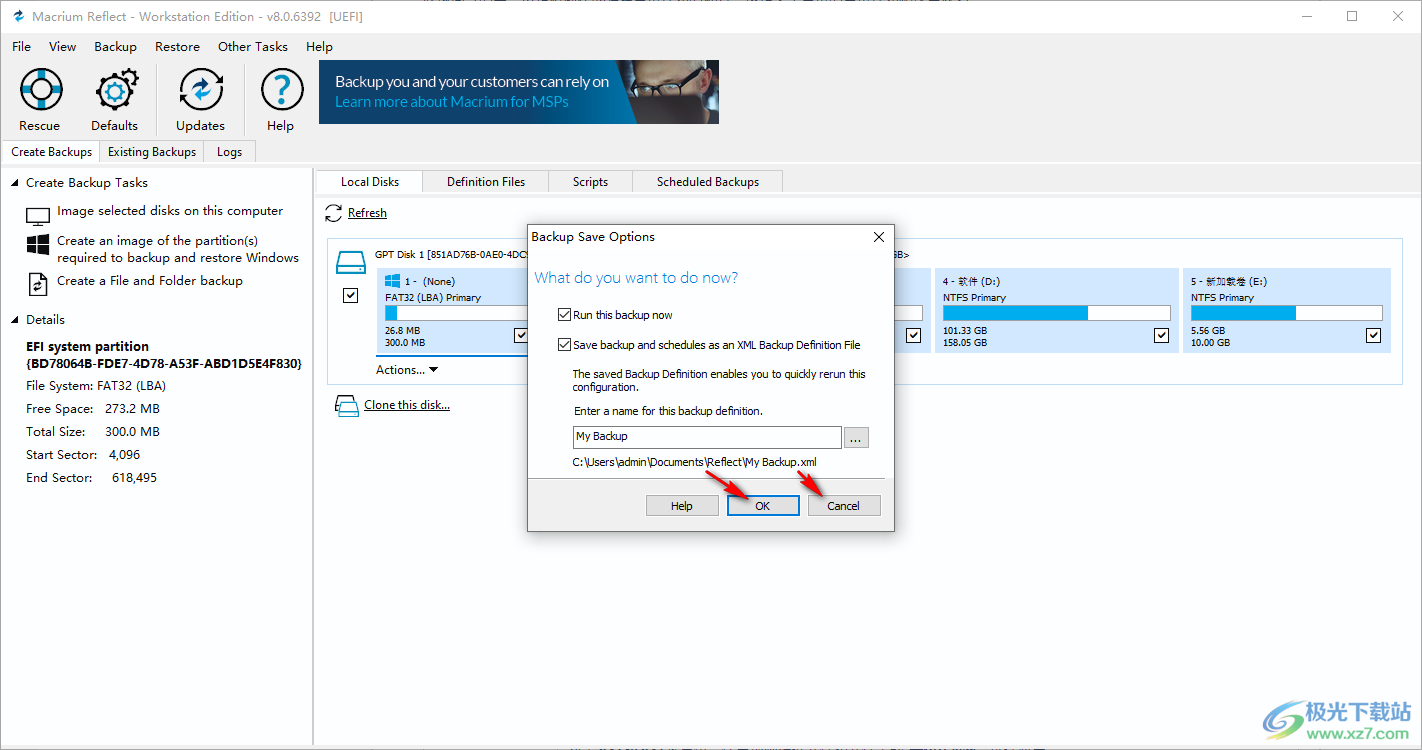Open the Rescue media tool

tap(40, 90)
